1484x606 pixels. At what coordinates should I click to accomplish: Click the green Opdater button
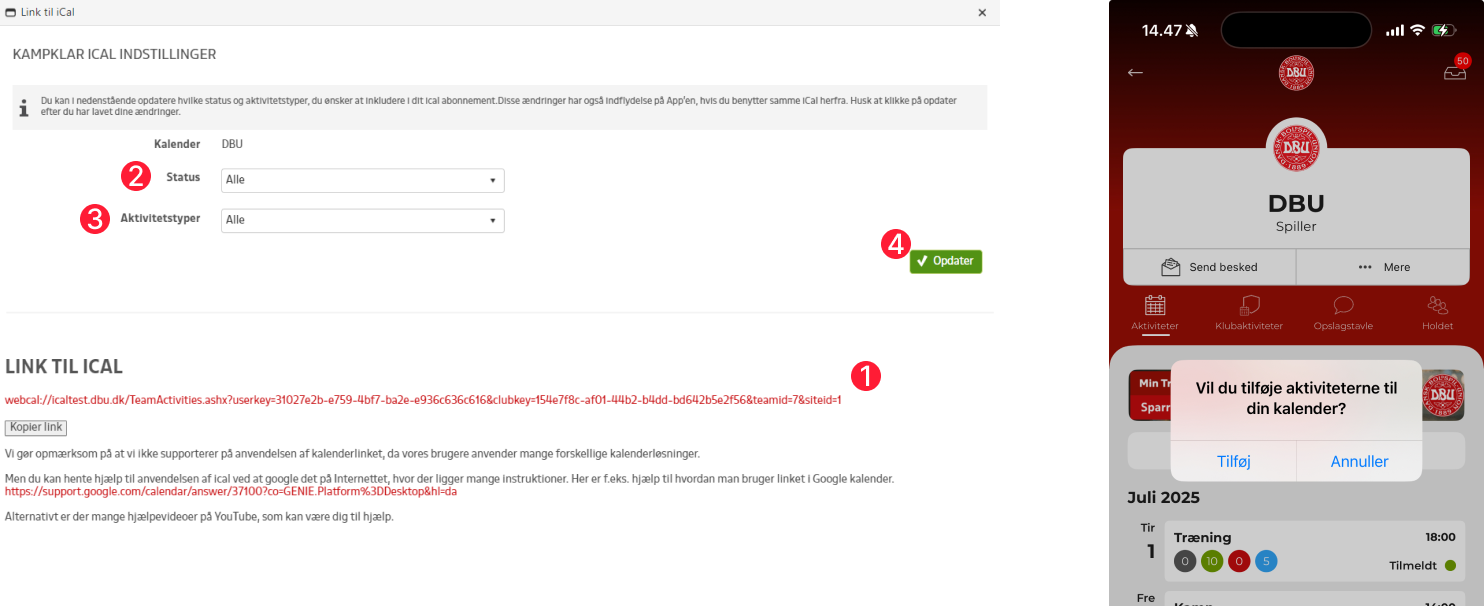pos(945,261)
